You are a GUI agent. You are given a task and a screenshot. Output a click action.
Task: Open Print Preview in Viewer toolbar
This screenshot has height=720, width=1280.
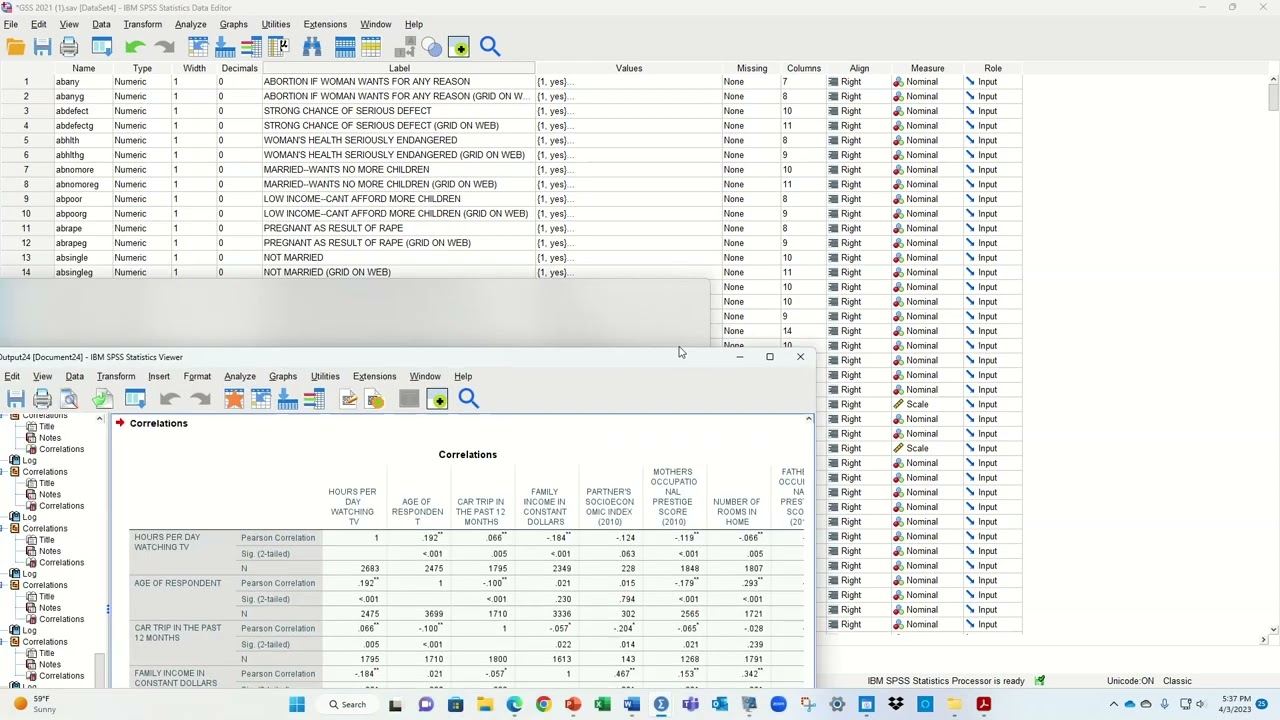point(69,400)
